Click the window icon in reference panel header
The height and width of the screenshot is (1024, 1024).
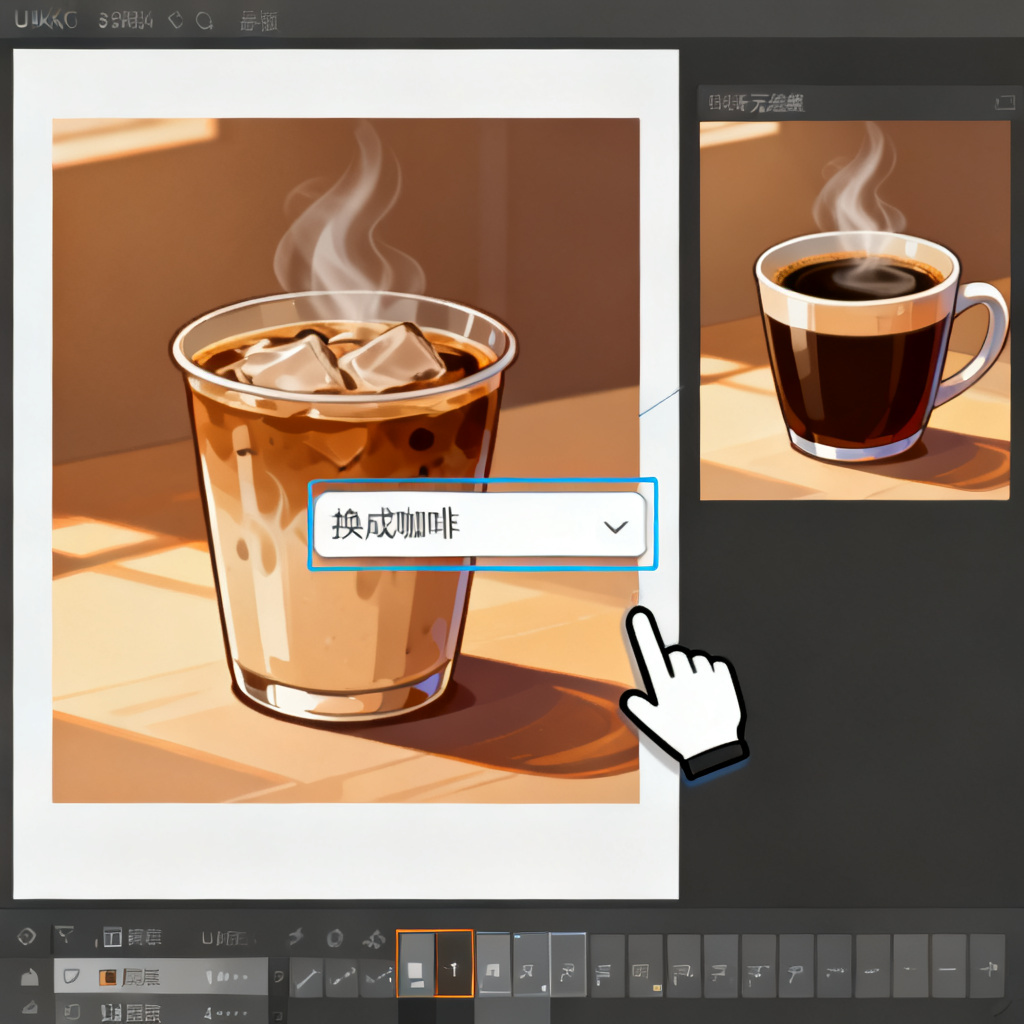(x=1004, y=103)
